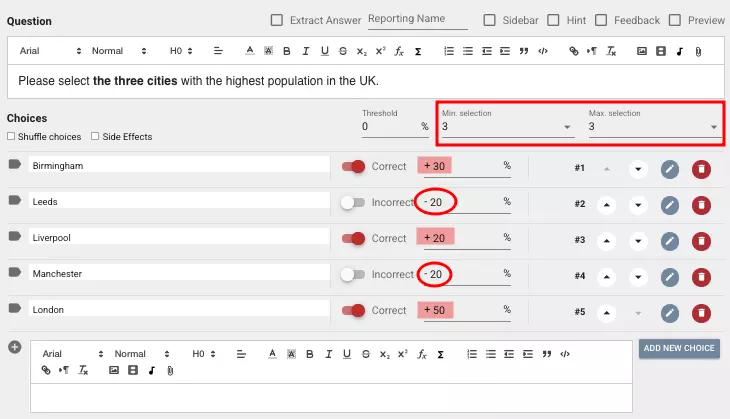Insert video in question toolbar
This screenshot has height=419, width=730.
click(x=661, y=51)
